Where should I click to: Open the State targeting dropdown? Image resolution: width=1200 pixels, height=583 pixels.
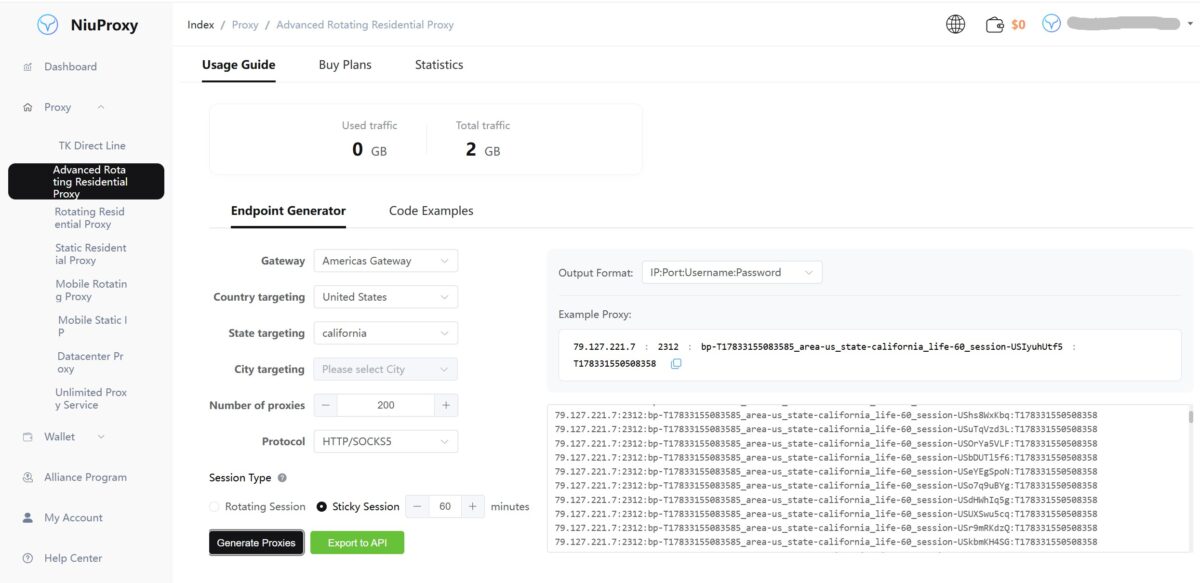pos(386,333)
